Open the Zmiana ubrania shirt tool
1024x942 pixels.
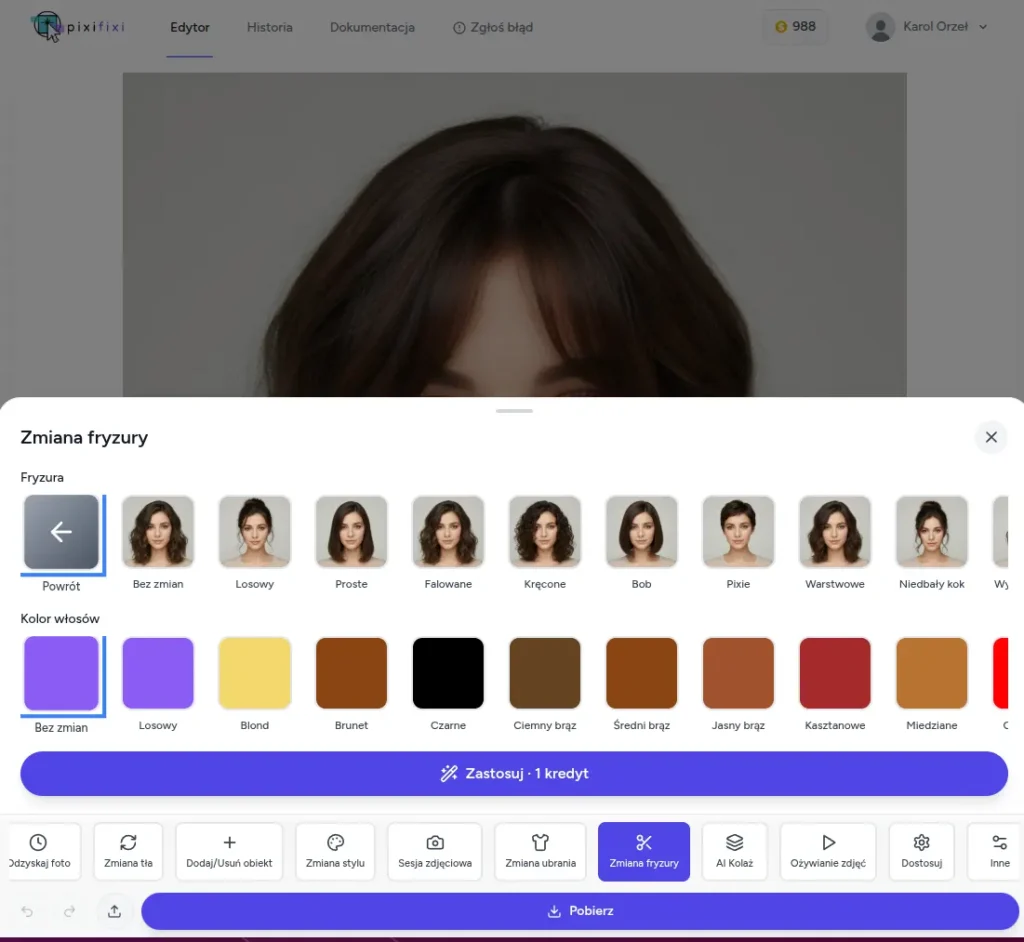point(540,851)
